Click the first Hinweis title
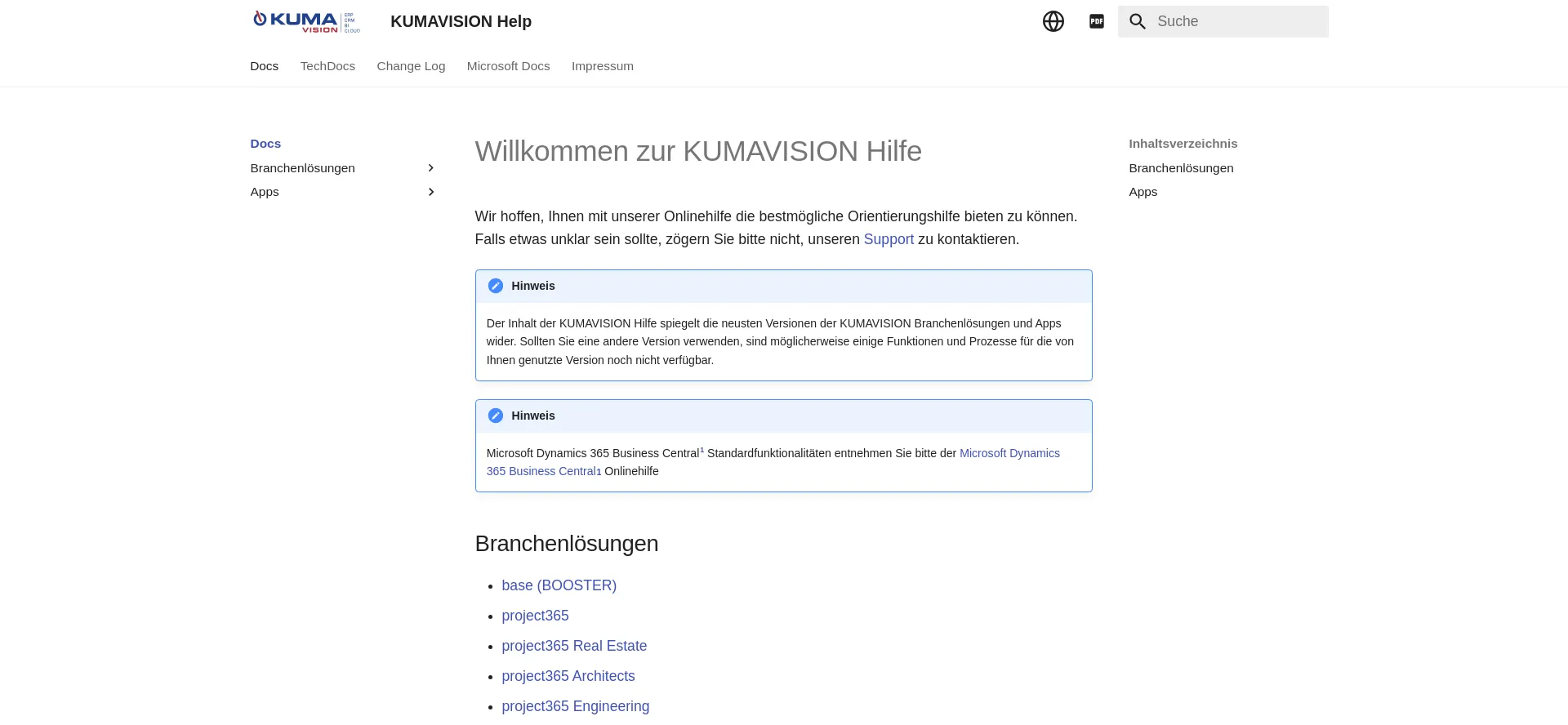Viewport: 1568px width, 725px height. coord(533,286)
